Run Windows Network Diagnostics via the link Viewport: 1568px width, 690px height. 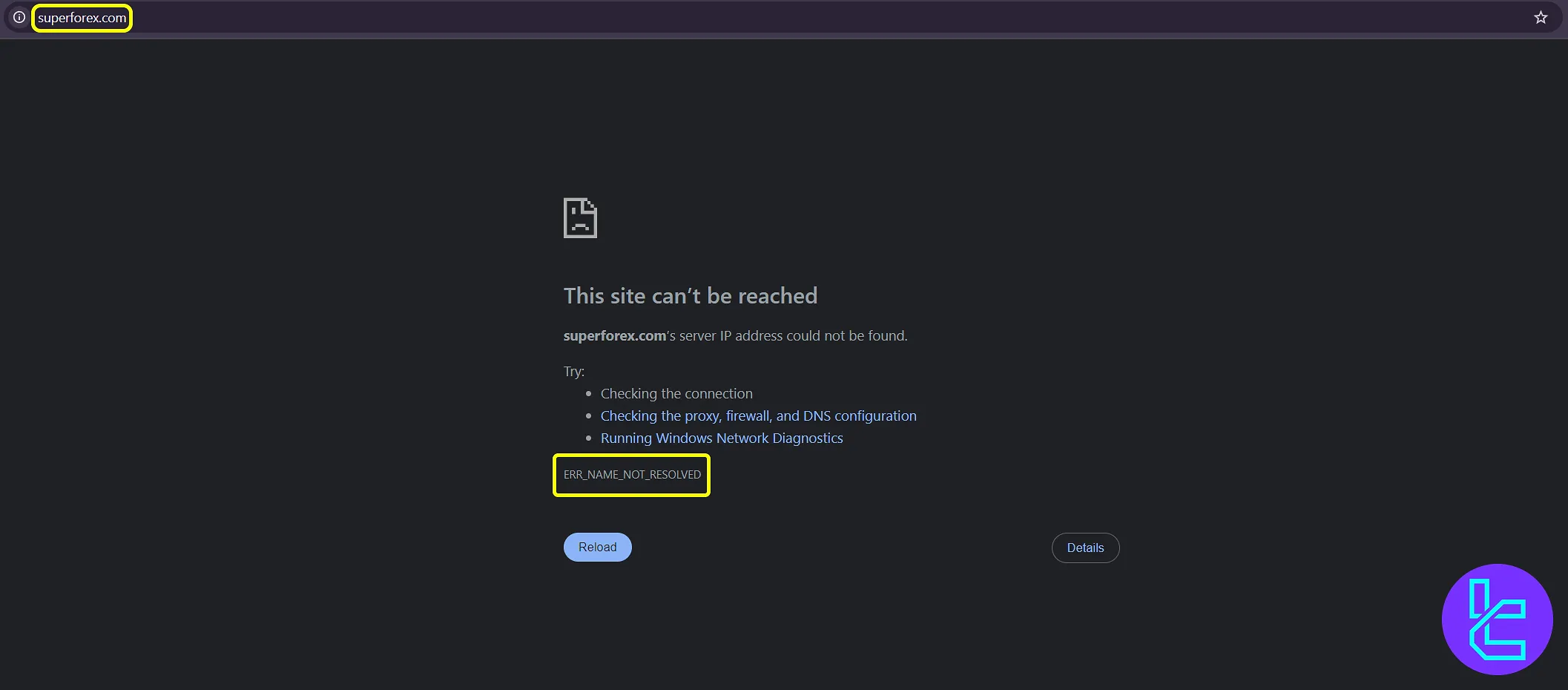(x=721, y=438)
